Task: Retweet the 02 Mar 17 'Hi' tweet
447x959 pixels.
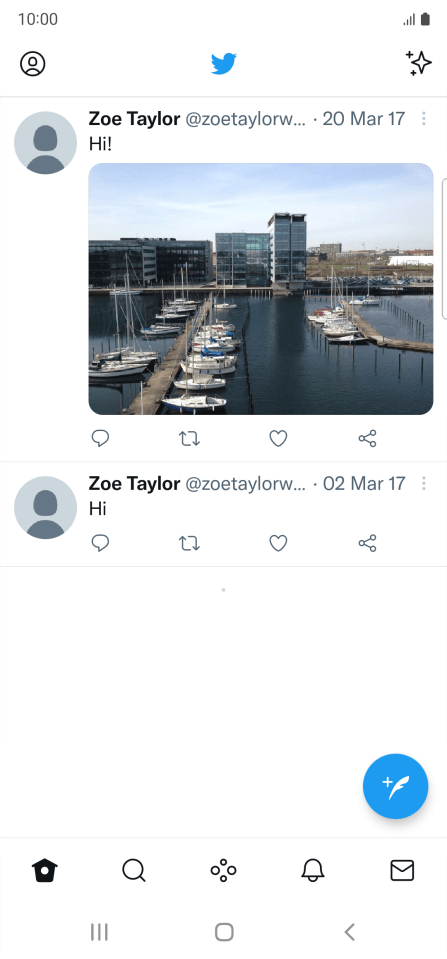Action: 190,543
